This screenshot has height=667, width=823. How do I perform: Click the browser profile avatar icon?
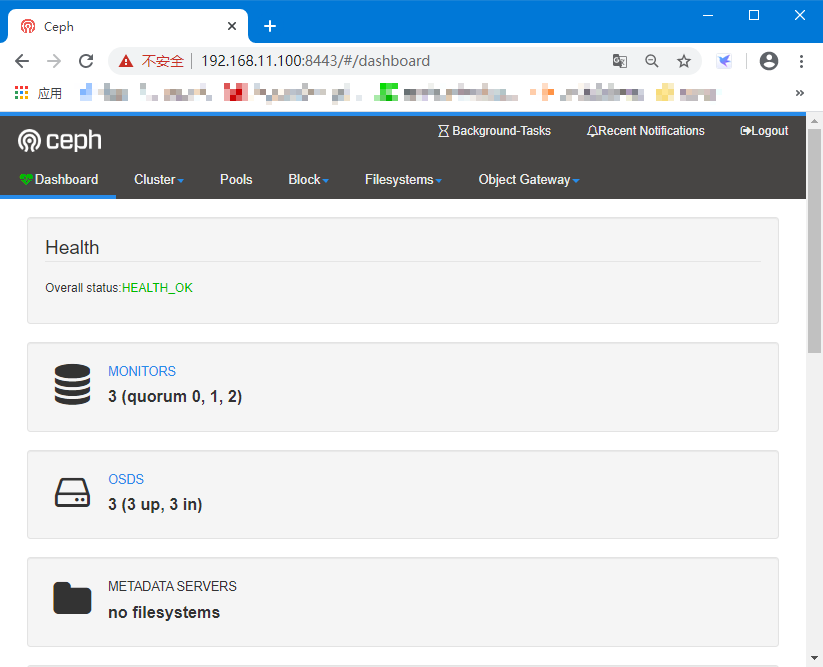(x=769, y=61)
